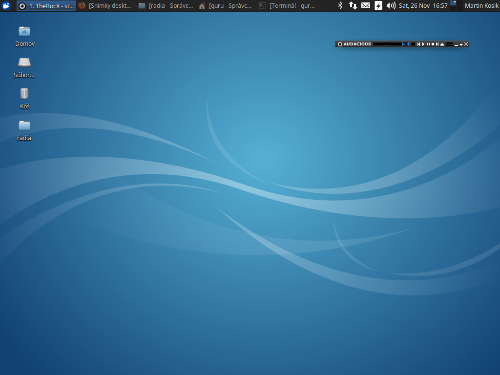Open the Martin Kosik user menu
Image resolution: width=500 pixels, height=375 pixels.
(481, 5)
